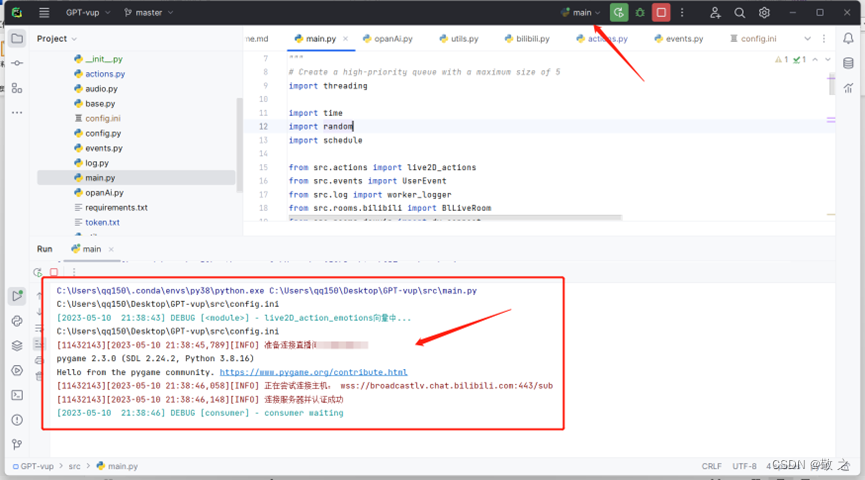The width and height of the screenshot is (865, 480).
Task: Click CRLF line separator status
Action: 712,466
